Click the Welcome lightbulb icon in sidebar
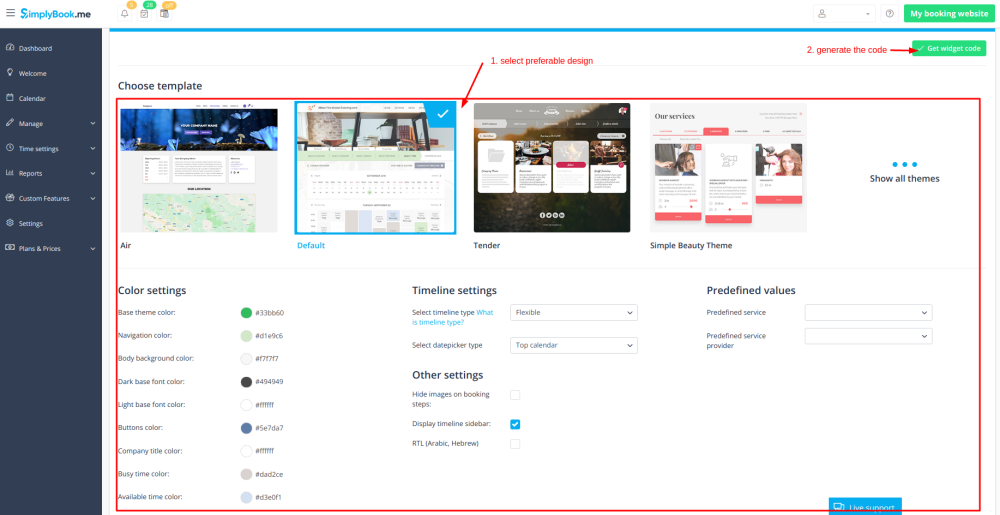 (10, 73)
